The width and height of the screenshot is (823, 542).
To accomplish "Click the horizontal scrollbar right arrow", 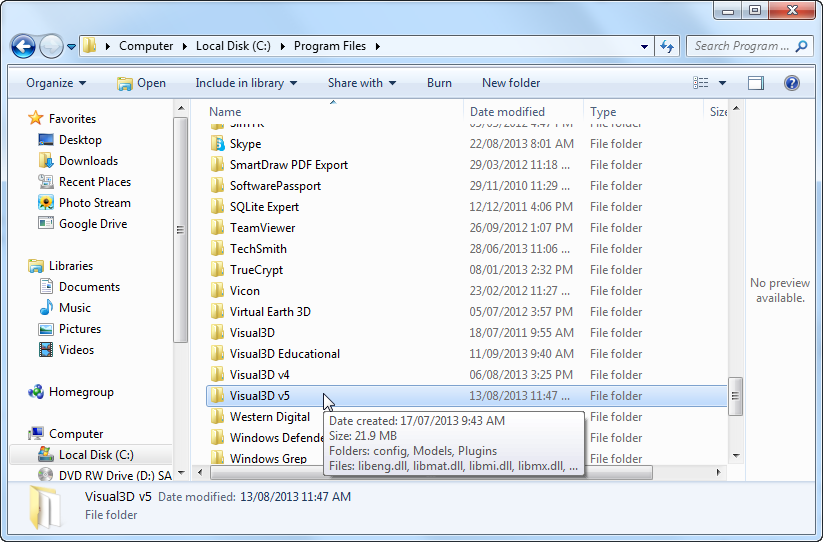I will coord(719,472).
